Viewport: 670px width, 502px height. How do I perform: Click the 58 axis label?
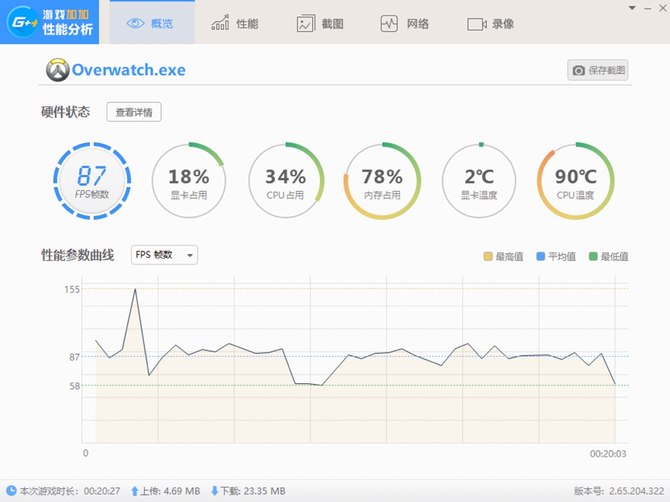click(x=75, y=386)
